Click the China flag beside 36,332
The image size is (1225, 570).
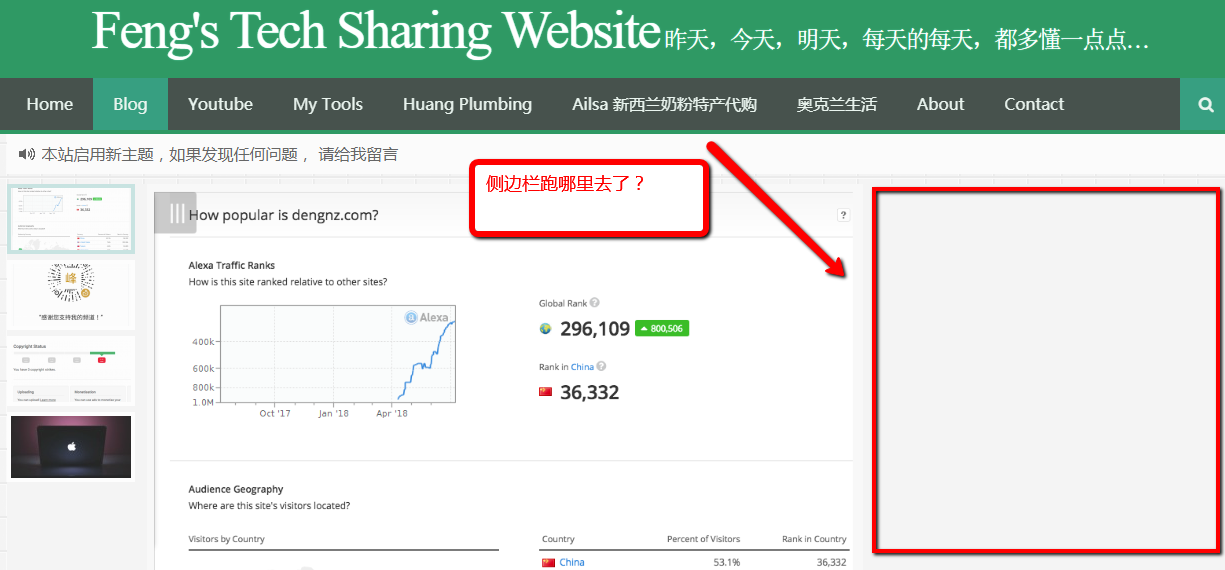(546, 392)
